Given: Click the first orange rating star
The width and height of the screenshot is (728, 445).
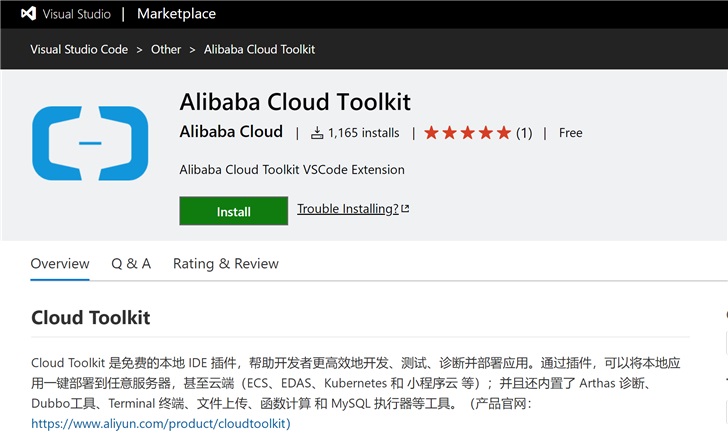Looking at the screenshot, I should [432, 132].
